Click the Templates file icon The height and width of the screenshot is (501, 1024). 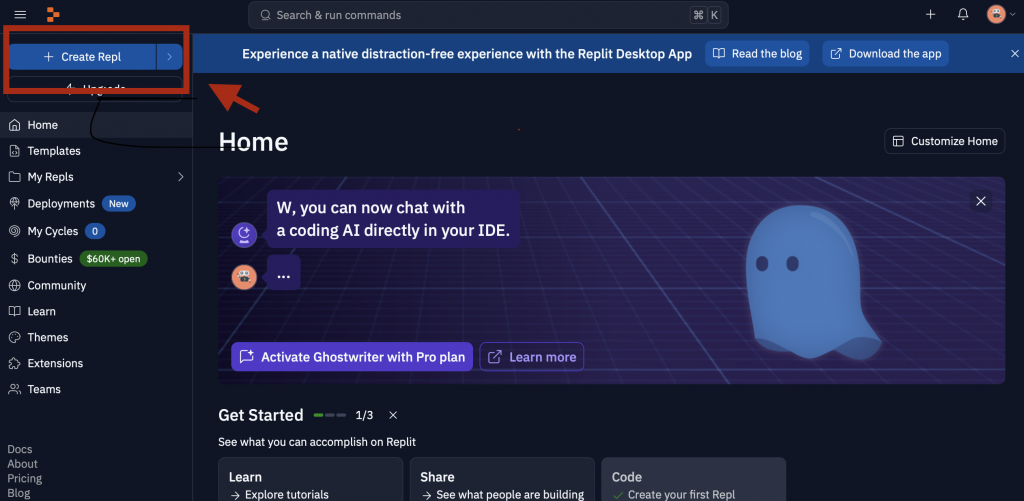14,151
